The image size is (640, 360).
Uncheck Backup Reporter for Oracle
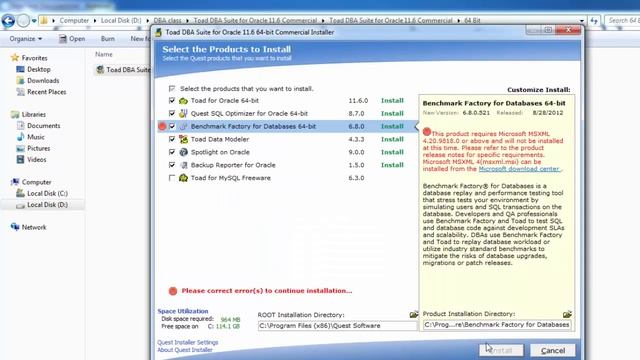[172, 165]
